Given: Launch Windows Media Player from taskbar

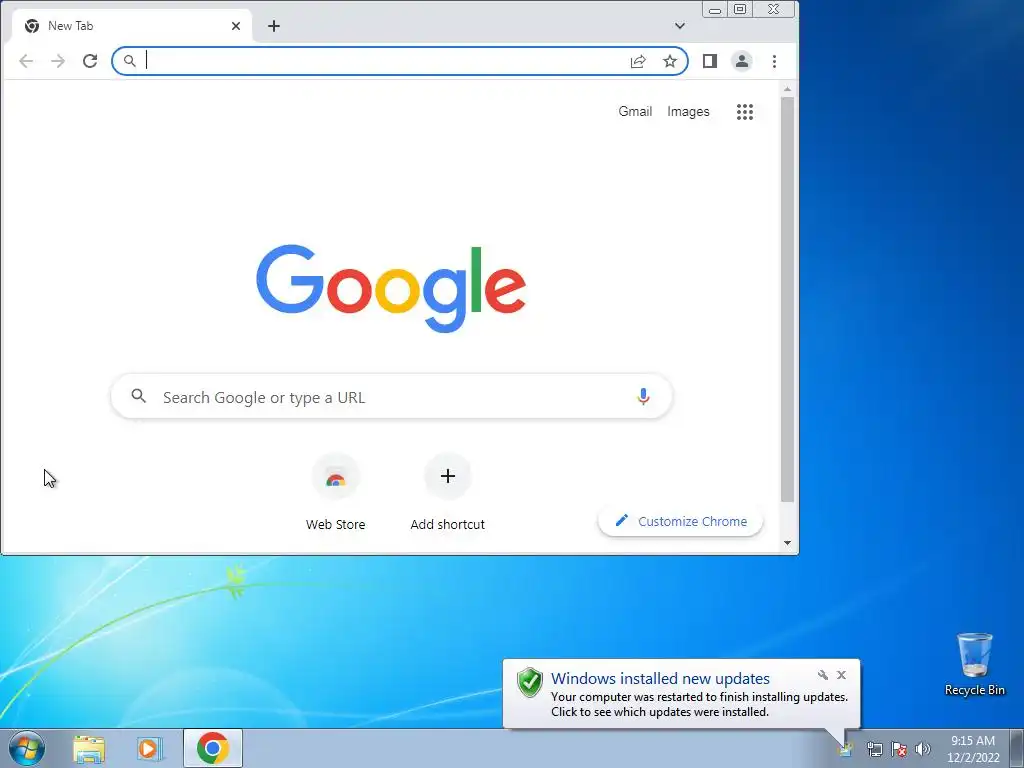Looking at the screenshot, I should (150, 748).
